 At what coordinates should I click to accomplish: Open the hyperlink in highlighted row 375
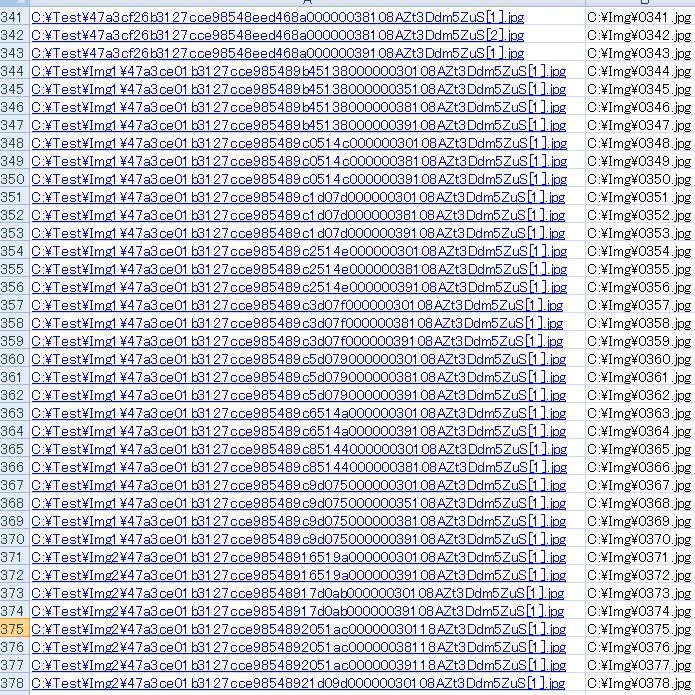pos(298,629)
